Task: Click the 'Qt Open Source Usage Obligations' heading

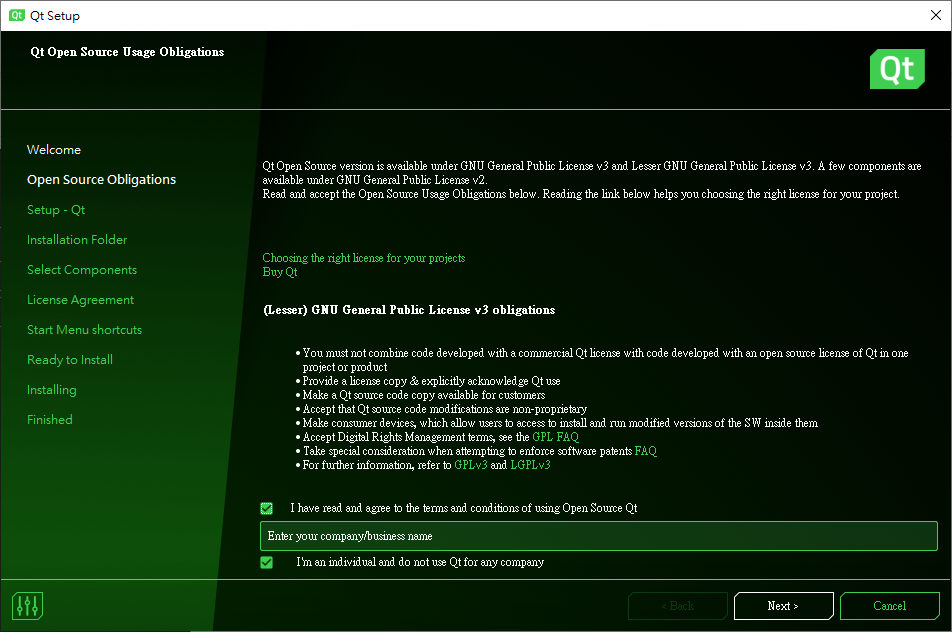Action: coord(128,52)
